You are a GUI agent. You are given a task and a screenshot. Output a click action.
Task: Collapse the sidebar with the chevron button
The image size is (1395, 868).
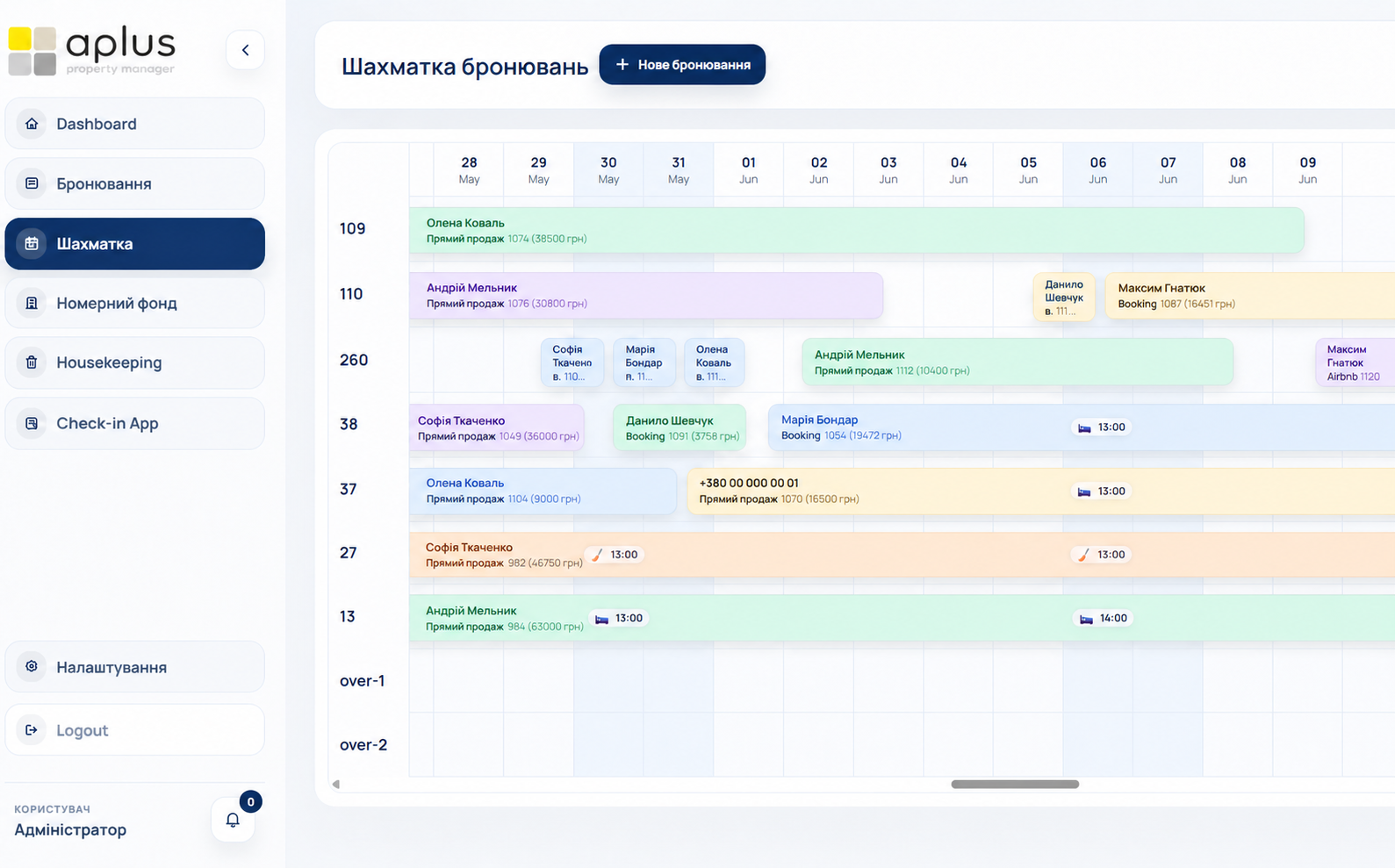pos(245,50)
